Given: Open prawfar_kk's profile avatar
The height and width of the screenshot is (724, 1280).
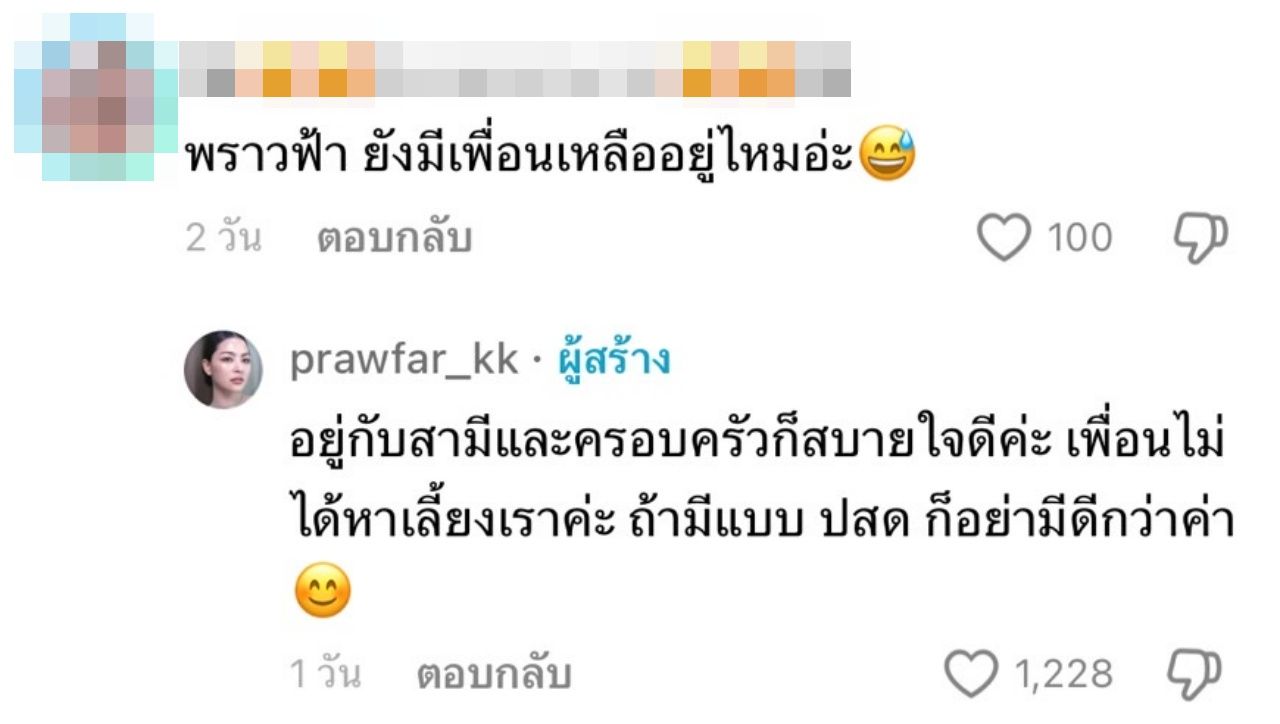Looking at the screenshot, I should point(223,370).
